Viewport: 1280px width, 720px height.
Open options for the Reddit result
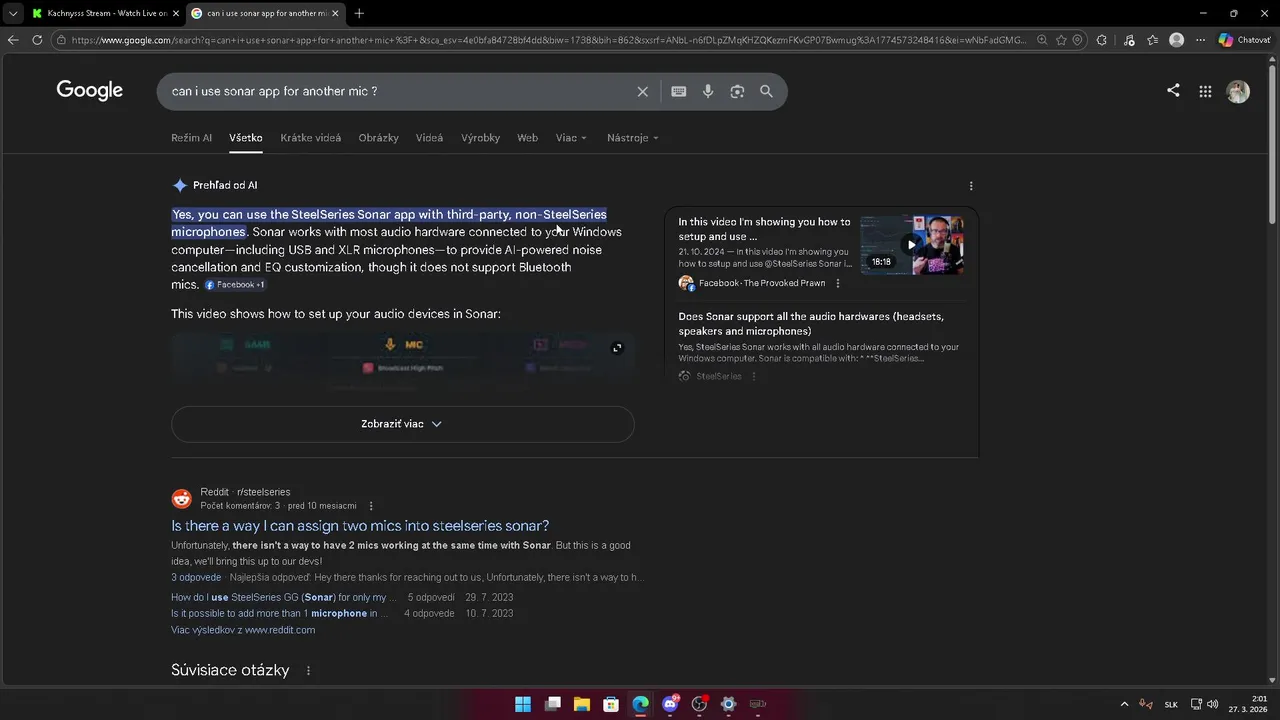coord(371,506)
